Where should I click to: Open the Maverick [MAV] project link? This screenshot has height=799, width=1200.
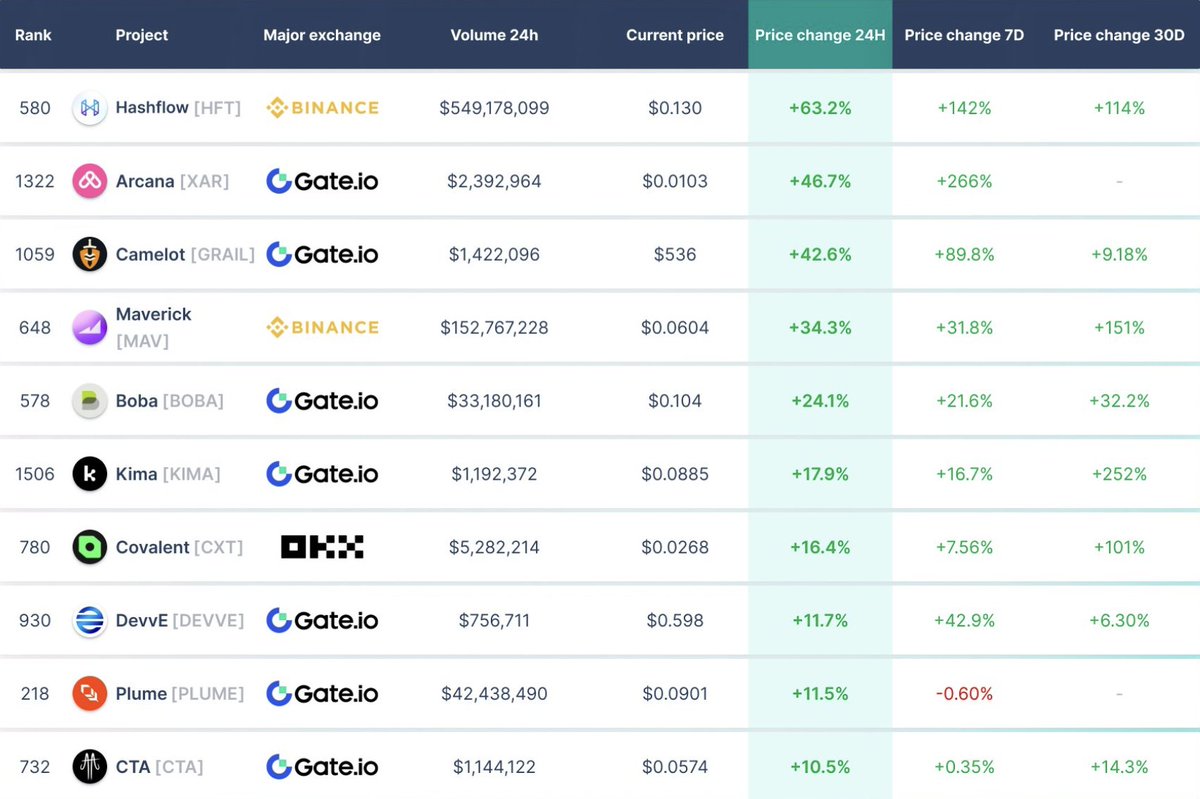point(153,327)
